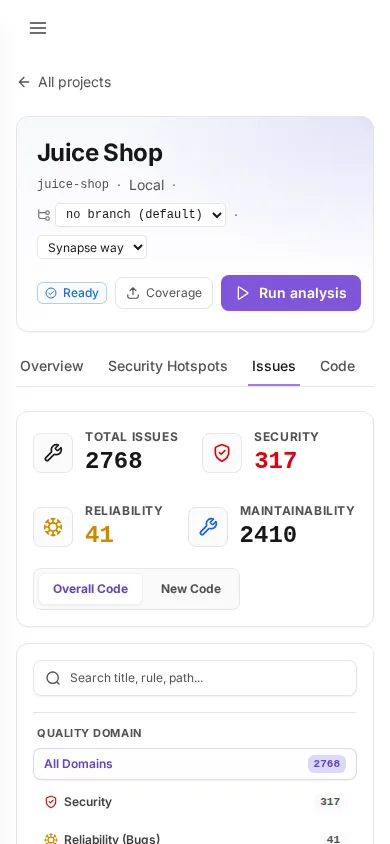Switch to the Code tab
Screen dimensions: 390x844
coord(337,366)
